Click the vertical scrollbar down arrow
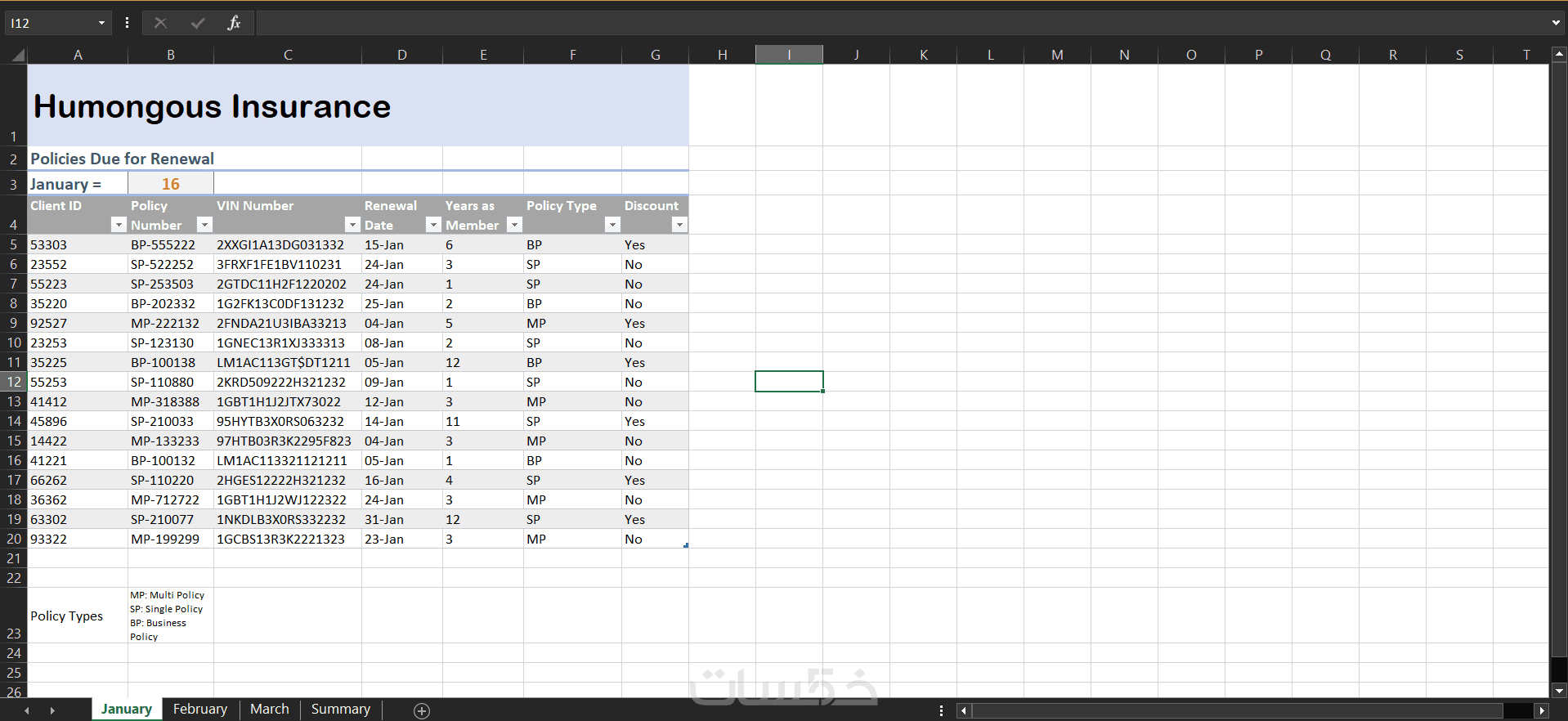Image resolution: width=1568 pixels, height=721 pixels. pyautogui.click(x=1559, y=691)
